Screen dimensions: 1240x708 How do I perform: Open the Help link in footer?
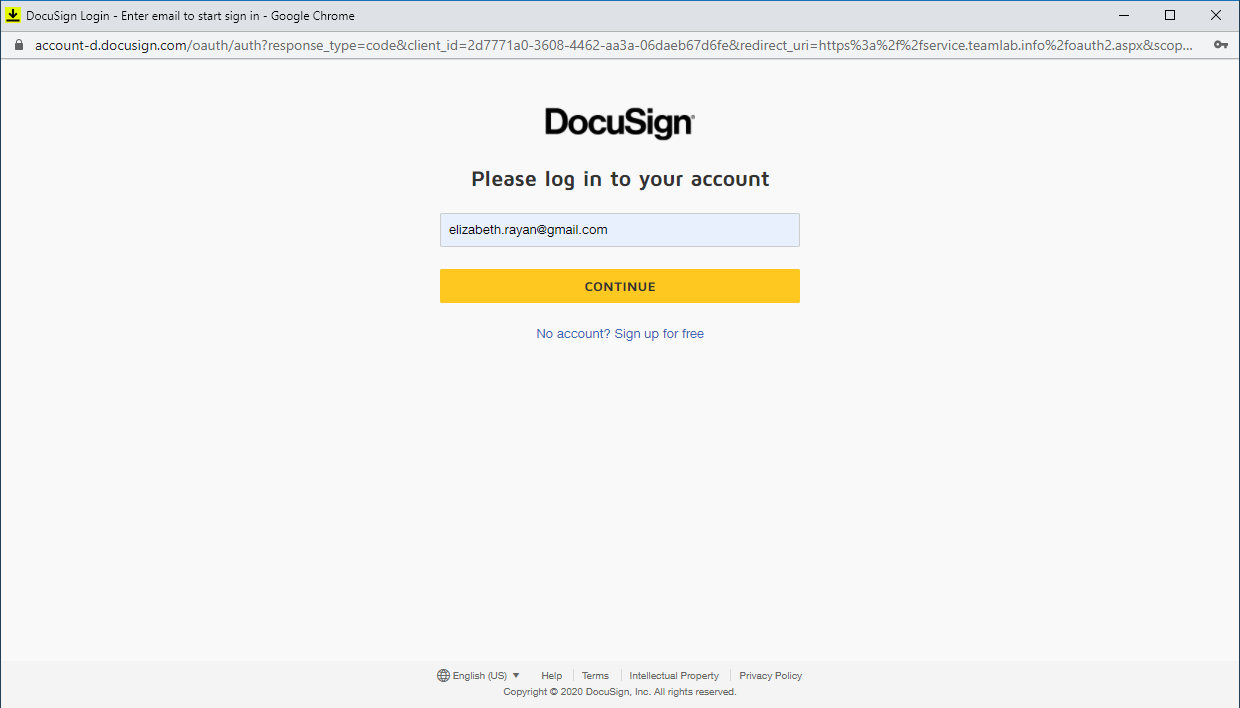551,676
